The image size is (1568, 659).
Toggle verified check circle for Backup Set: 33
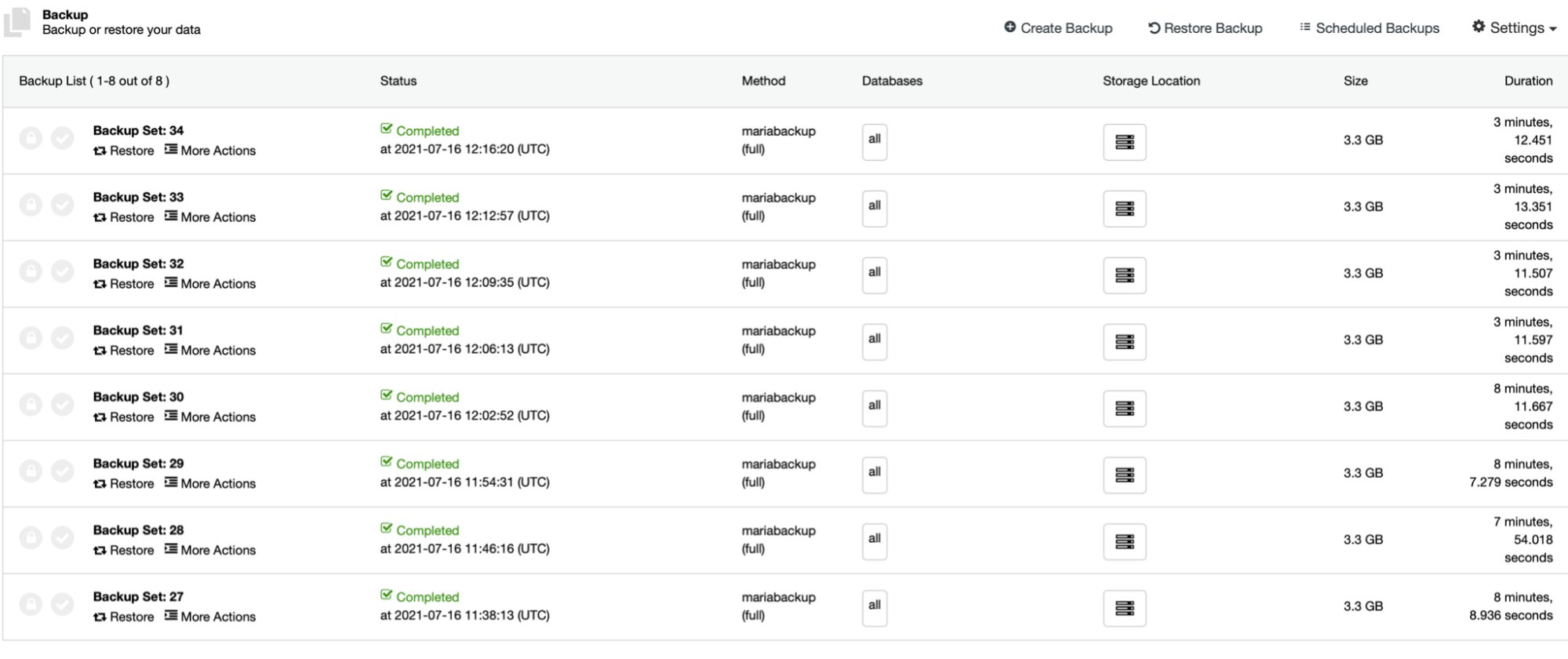click(63, 206)
